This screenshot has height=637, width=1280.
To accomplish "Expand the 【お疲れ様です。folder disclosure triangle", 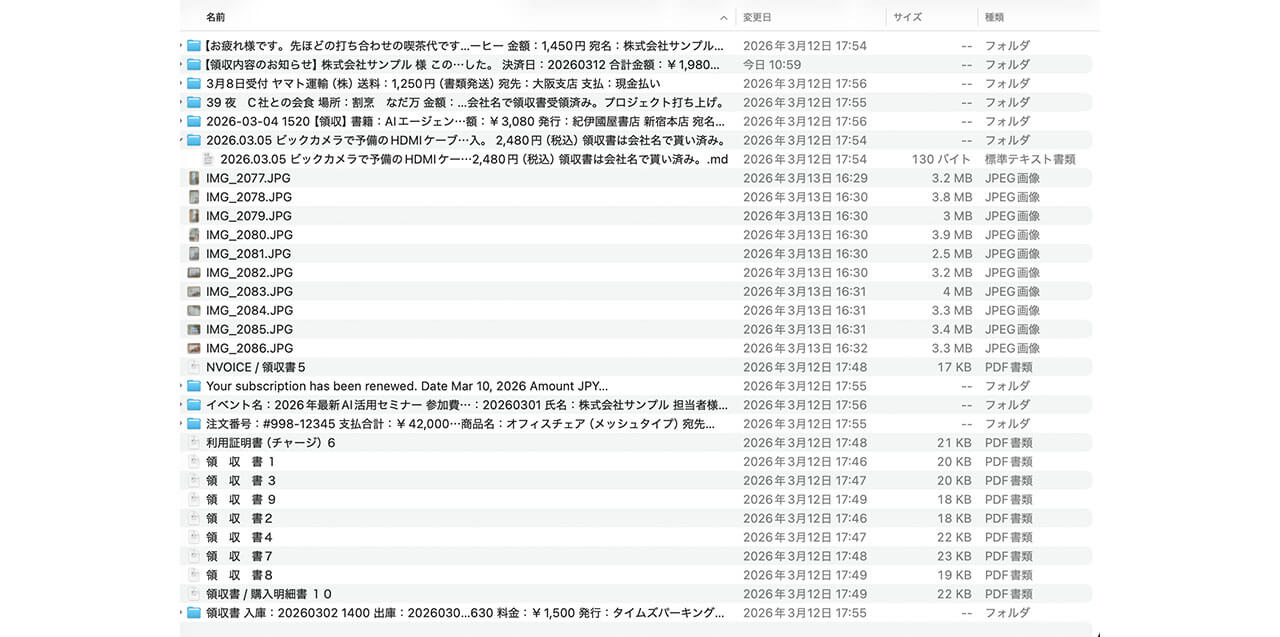I will (x=182, y=46).
